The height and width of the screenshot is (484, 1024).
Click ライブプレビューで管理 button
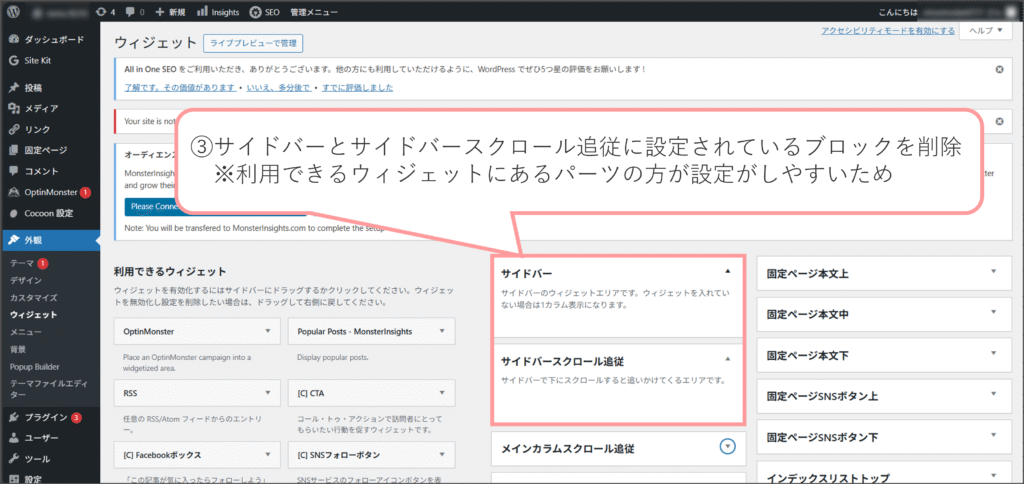tap(252, 43)
